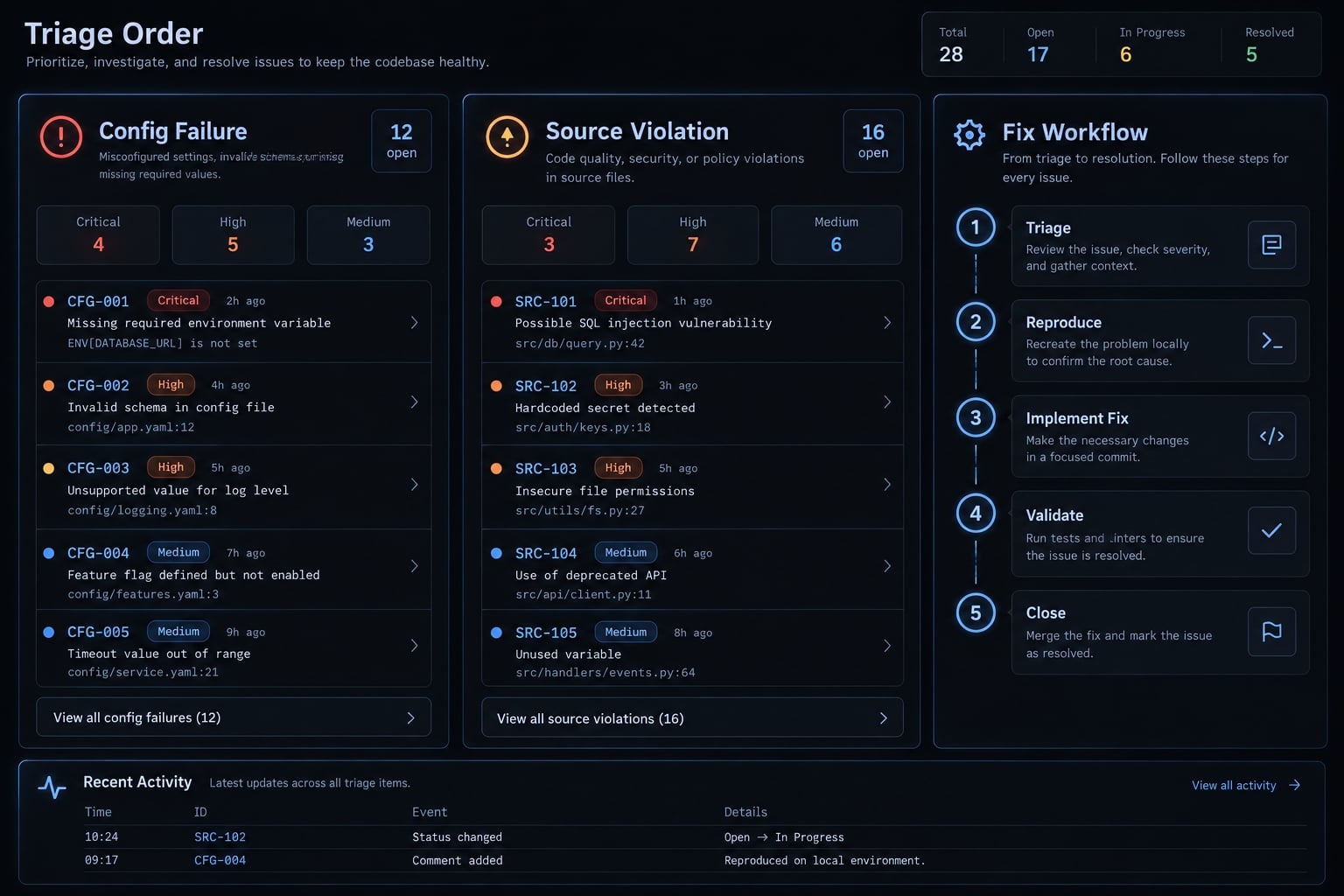
Task: Expand CFG-005 row chevron
Action: tap(414, 646)
